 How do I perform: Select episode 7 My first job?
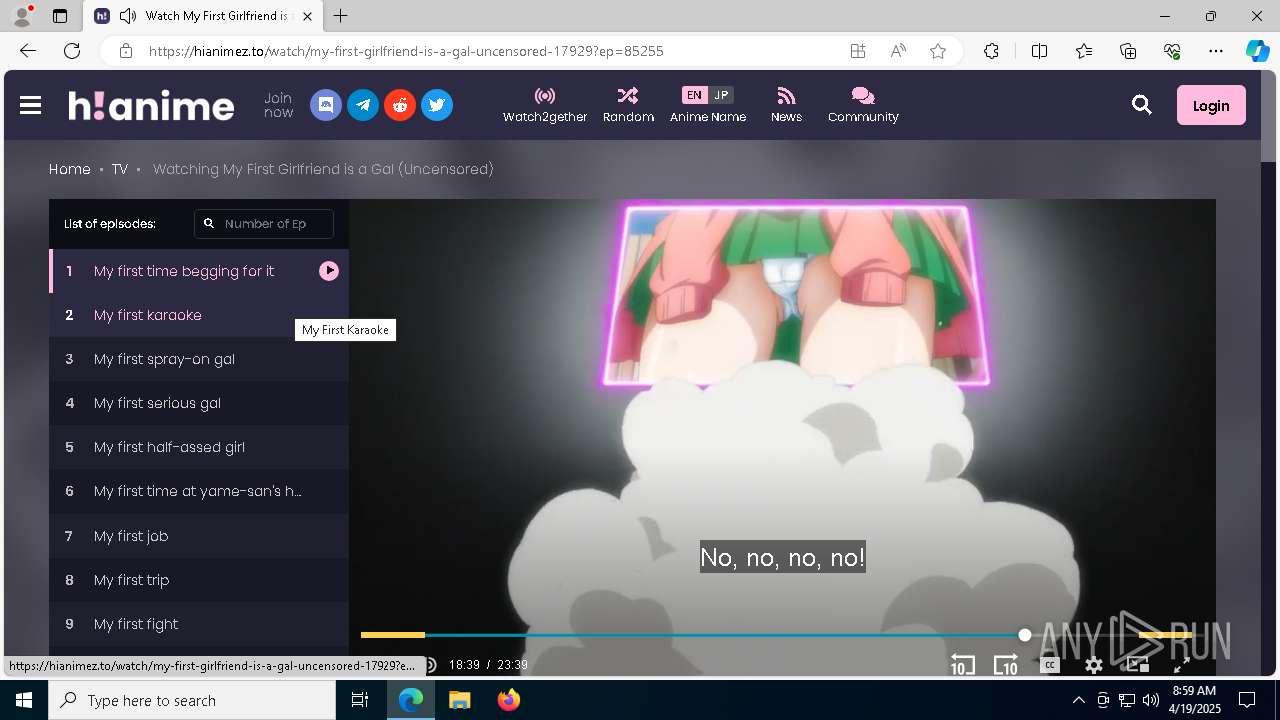tap(199, 536)
